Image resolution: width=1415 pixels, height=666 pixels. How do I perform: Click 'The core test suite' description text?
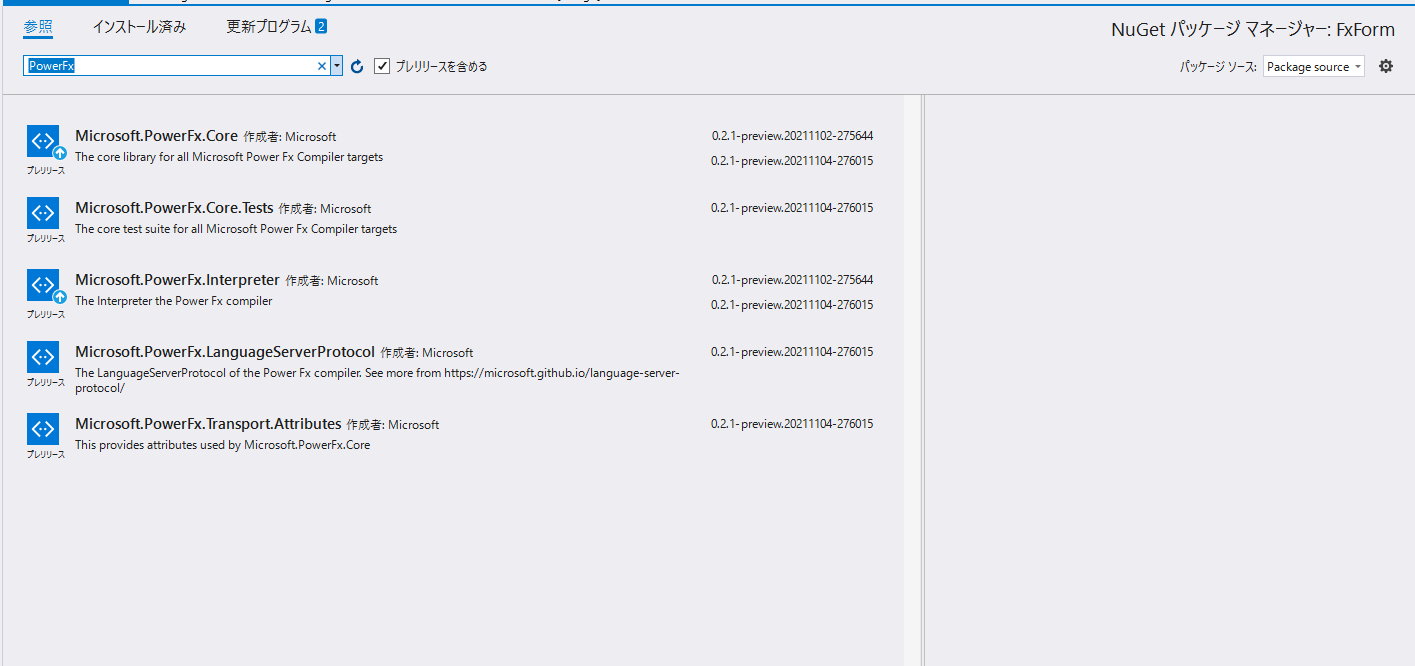point(236,229)
